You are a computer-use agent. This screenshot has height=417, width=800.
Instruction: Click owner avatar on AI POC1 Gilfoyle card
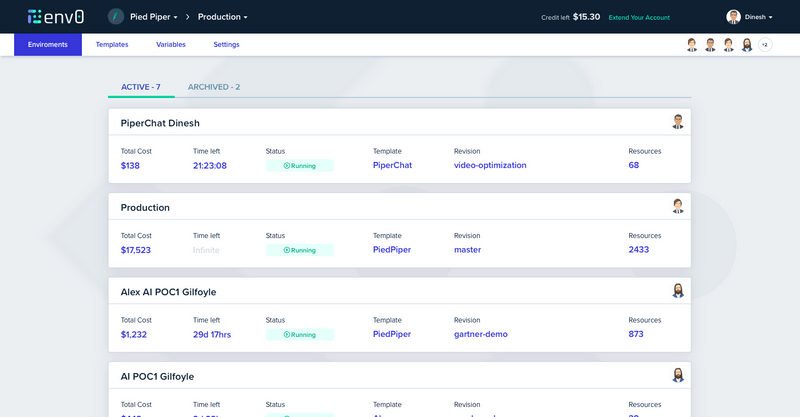(678, 375)
